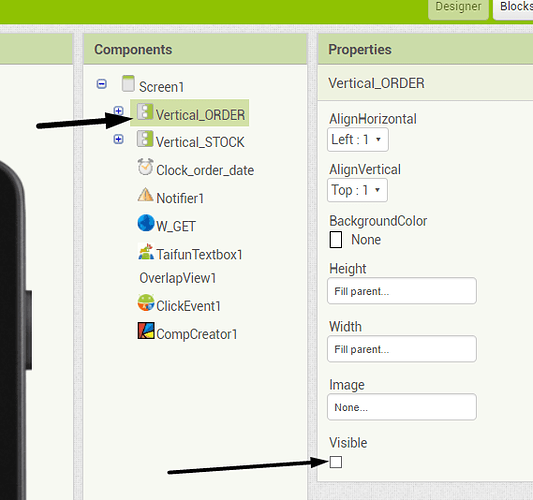The image size is (533, 500).
Task: Collapse the Screen1 tree node
Action: click(x=102, y=84)
